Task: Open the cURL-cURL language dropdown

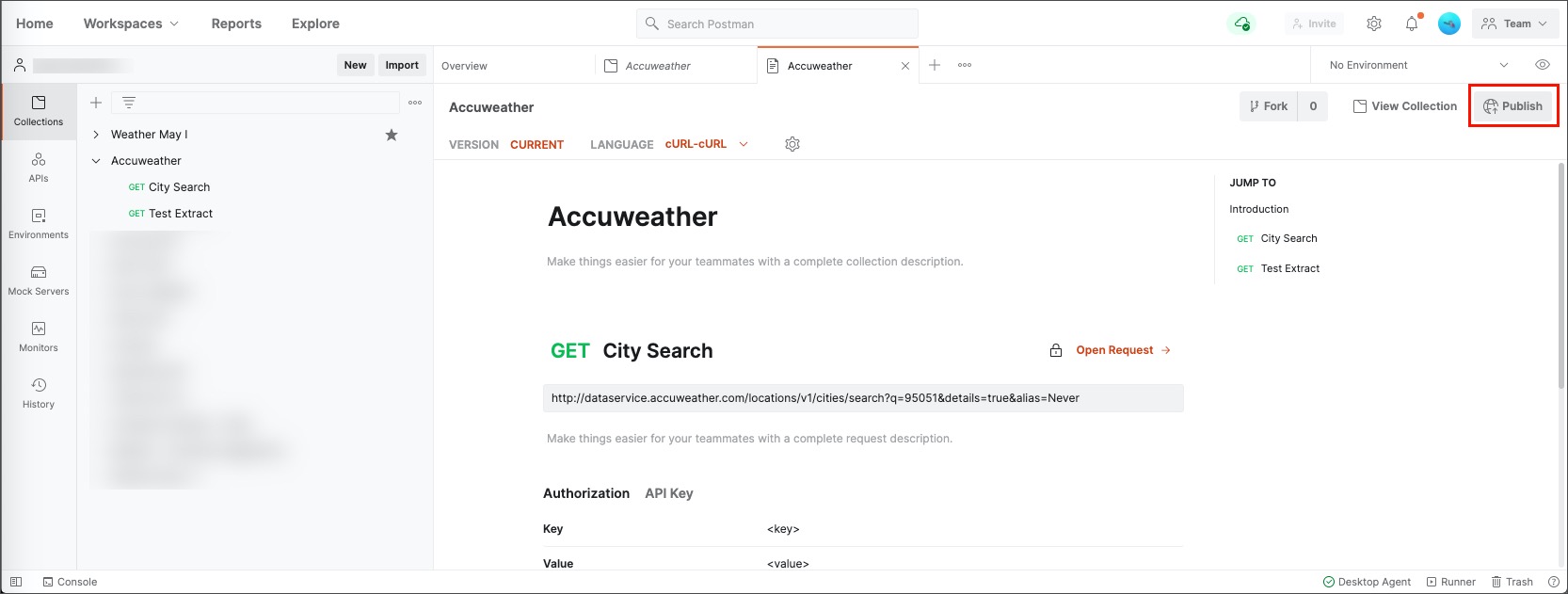Action: pos(707,144)
